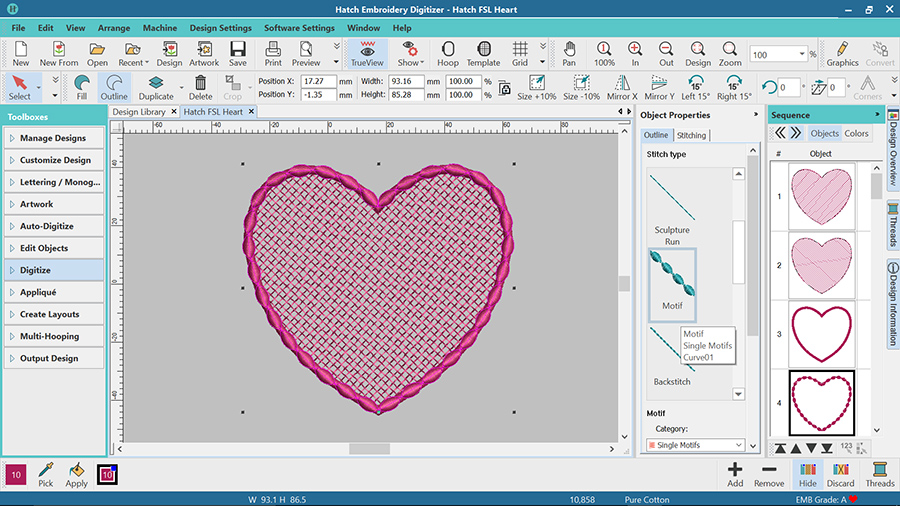Click the Pan tool icon
The width and height of the screenshot is (900, 506).
[x=569, y=54]
